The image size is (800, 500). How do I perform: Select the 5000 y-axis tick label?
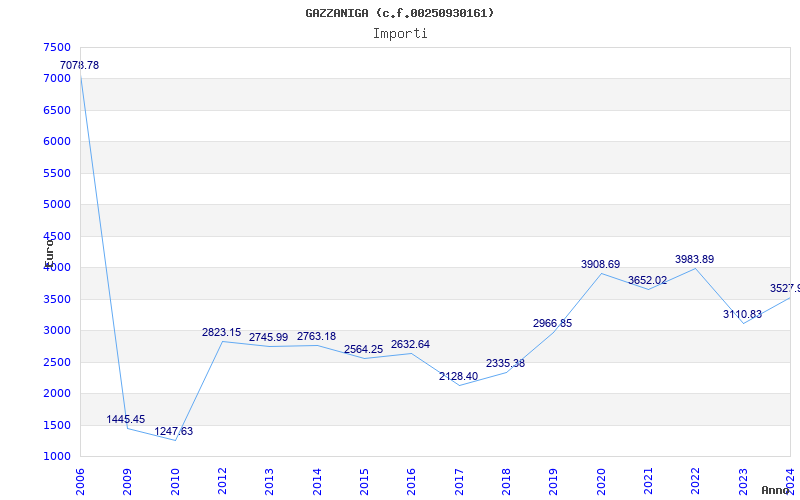click(x=57, y=205)
